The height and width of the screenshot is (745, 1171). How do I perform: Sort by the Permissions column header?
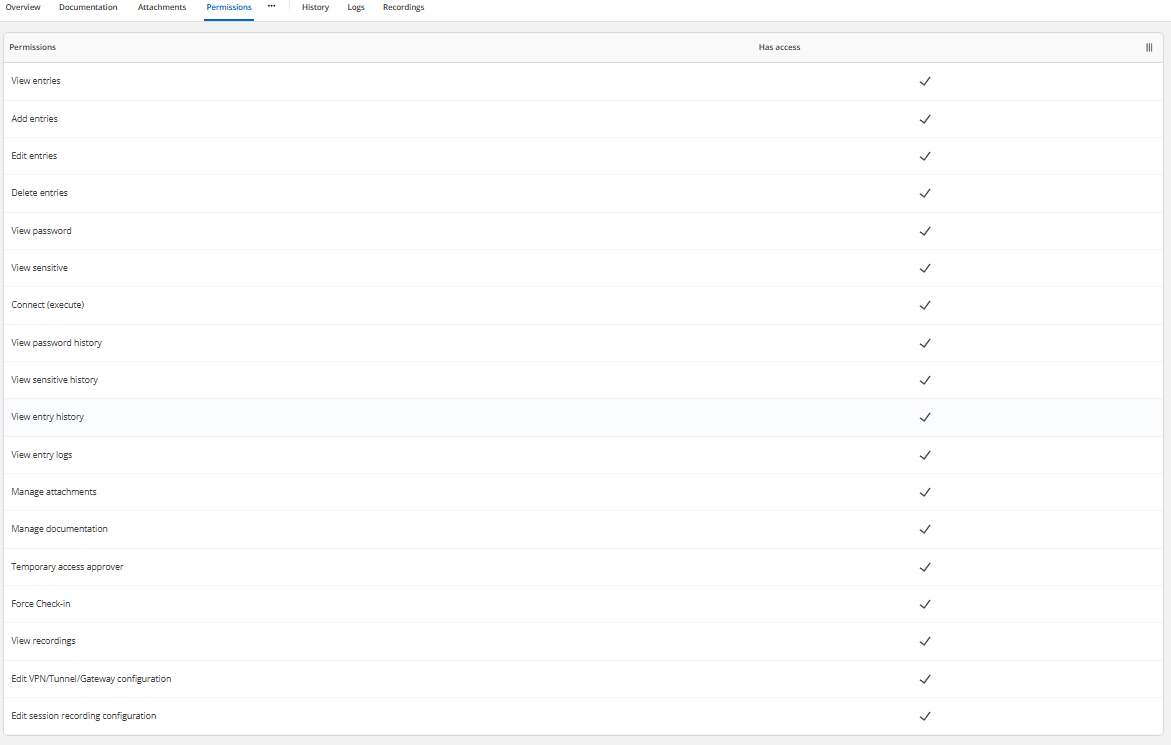[33, 47]
